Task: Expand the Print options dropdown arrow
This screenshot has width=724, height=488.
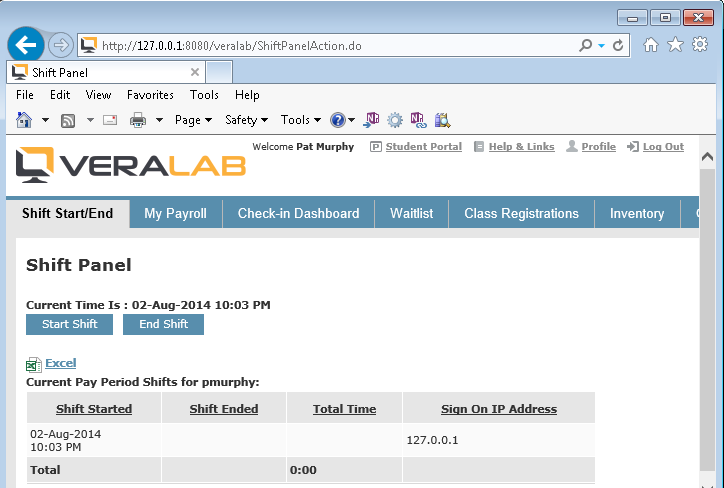Action: pyautogui.click(x=159, y=120)
